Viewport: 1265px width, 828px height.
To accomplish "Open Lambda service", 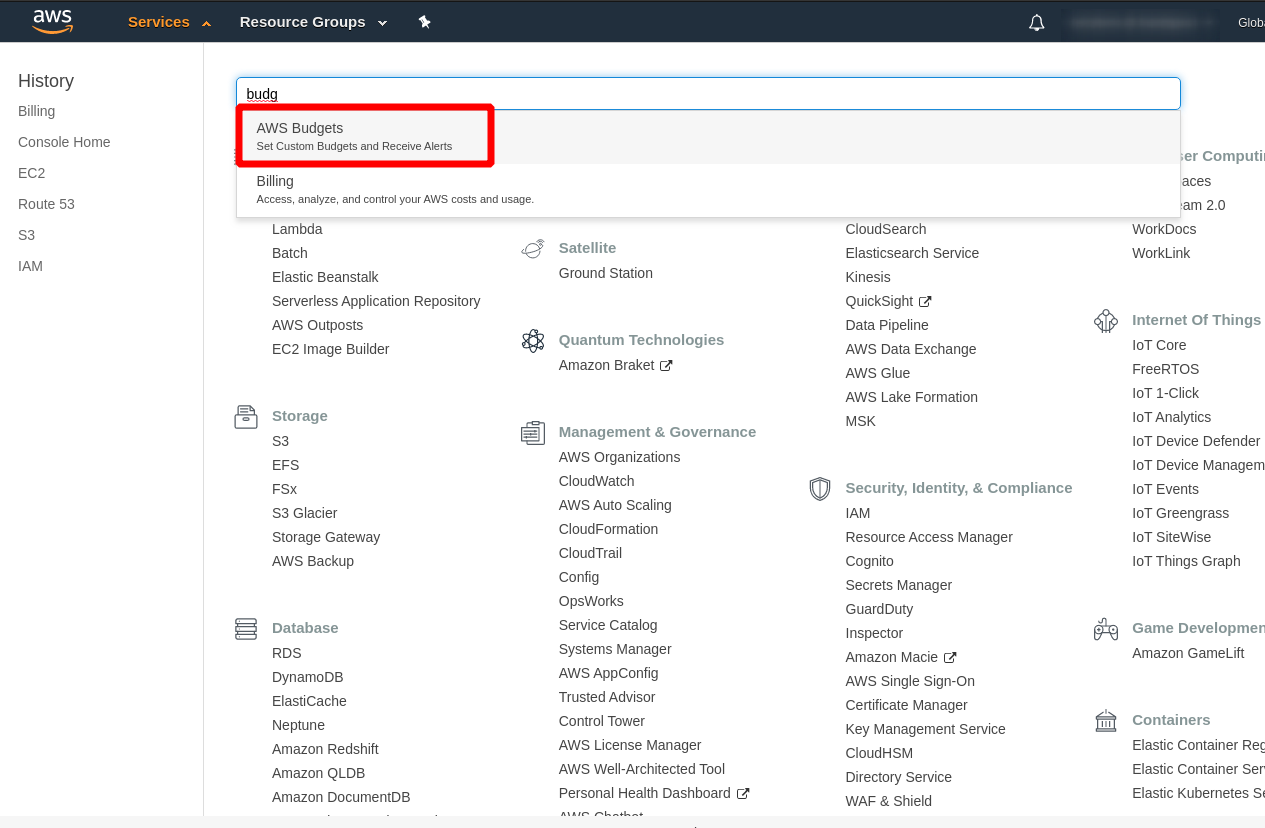I will (297, 229).
